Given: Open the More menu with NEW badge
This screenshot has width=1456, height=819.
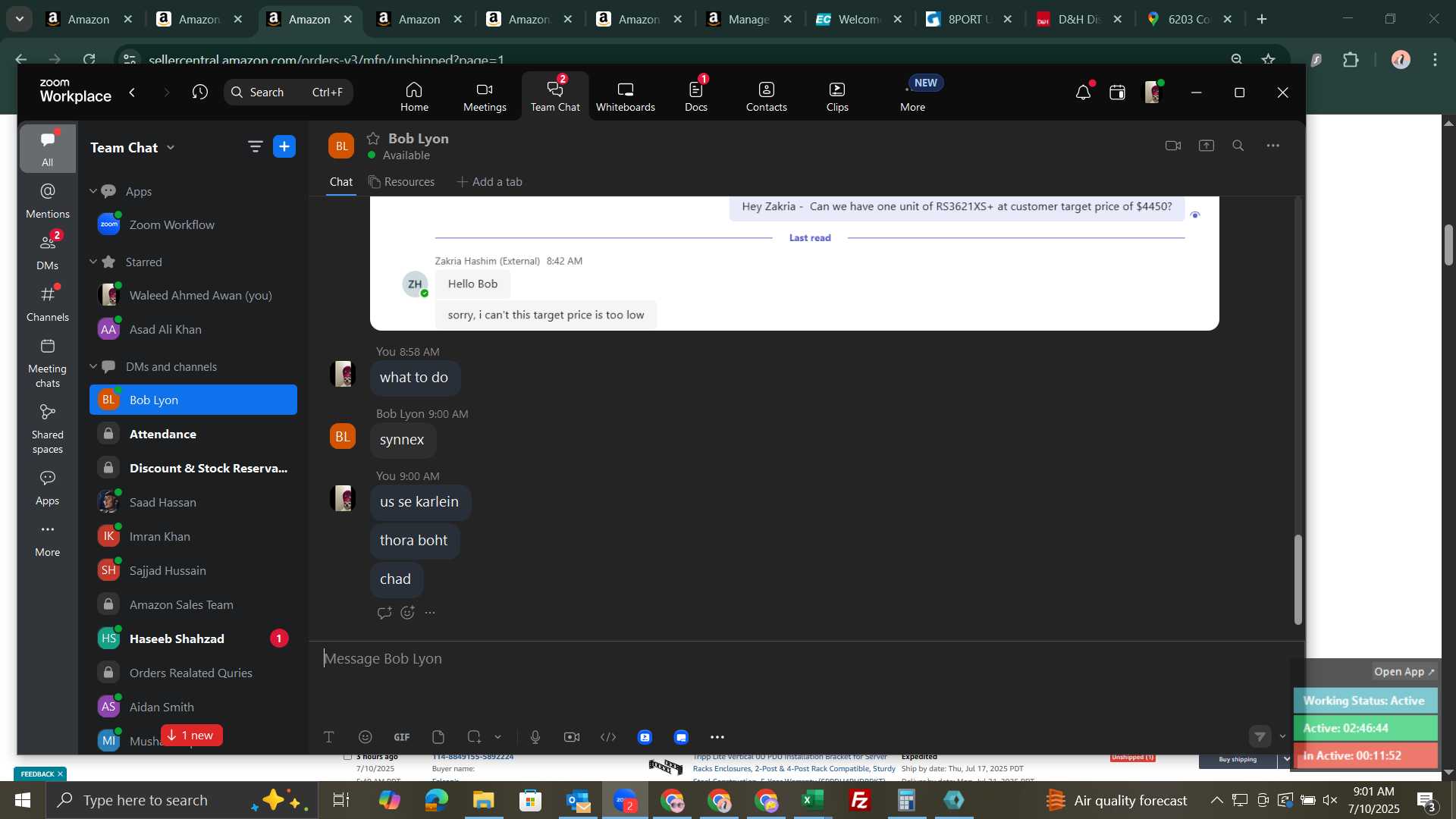Looking at the screenshot, I should pos(913,96).
